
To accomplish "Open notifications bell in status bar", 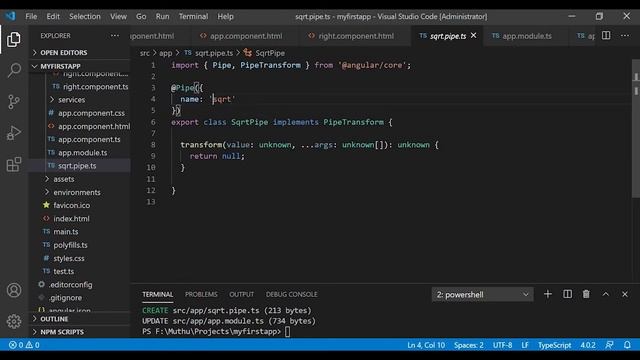I will pos(627,345).
